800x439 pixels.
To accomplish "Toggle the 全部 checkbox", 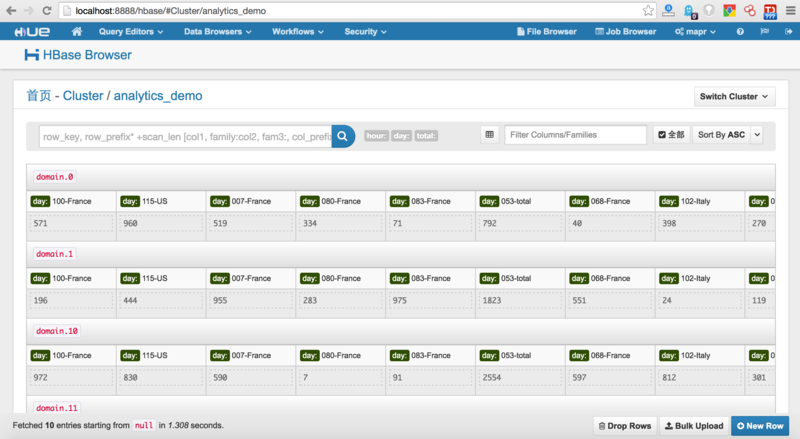I will click(x=662, y=134).
